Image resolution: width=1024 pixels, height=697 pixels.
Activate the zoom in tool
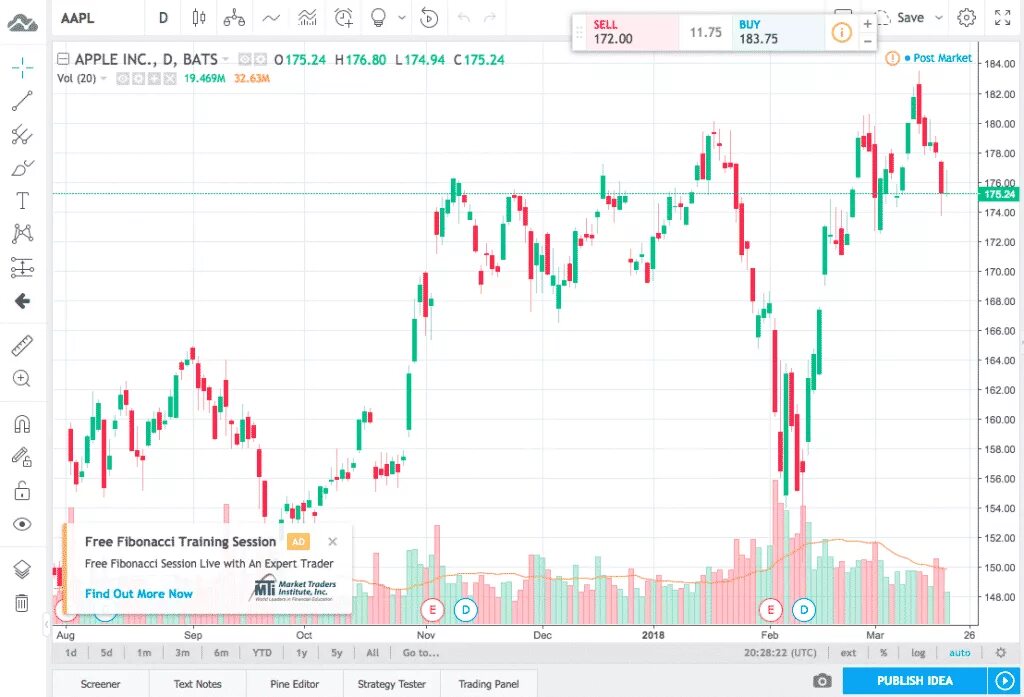pos(22,379)
